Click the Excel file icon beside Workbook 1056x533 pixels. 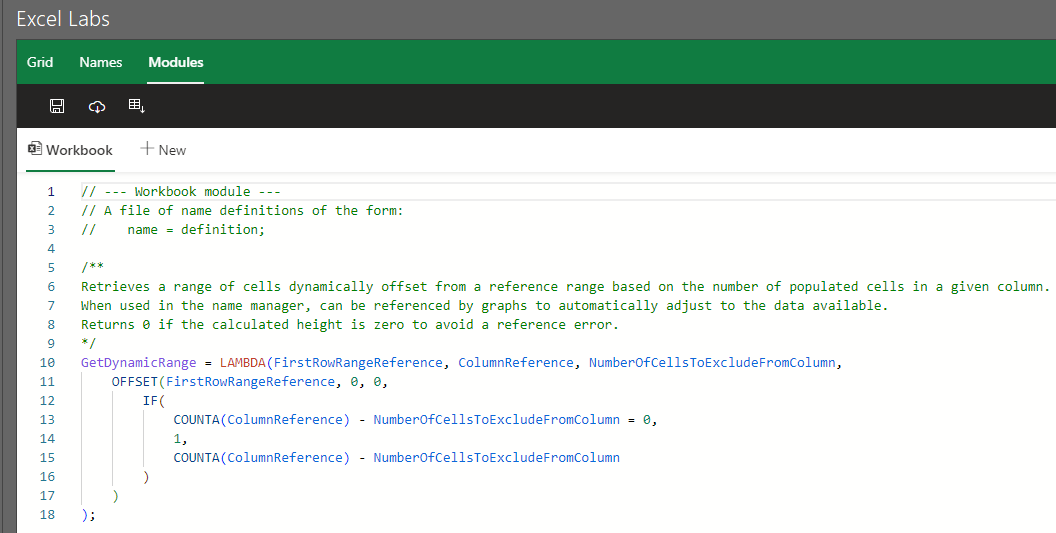[35, 149]
